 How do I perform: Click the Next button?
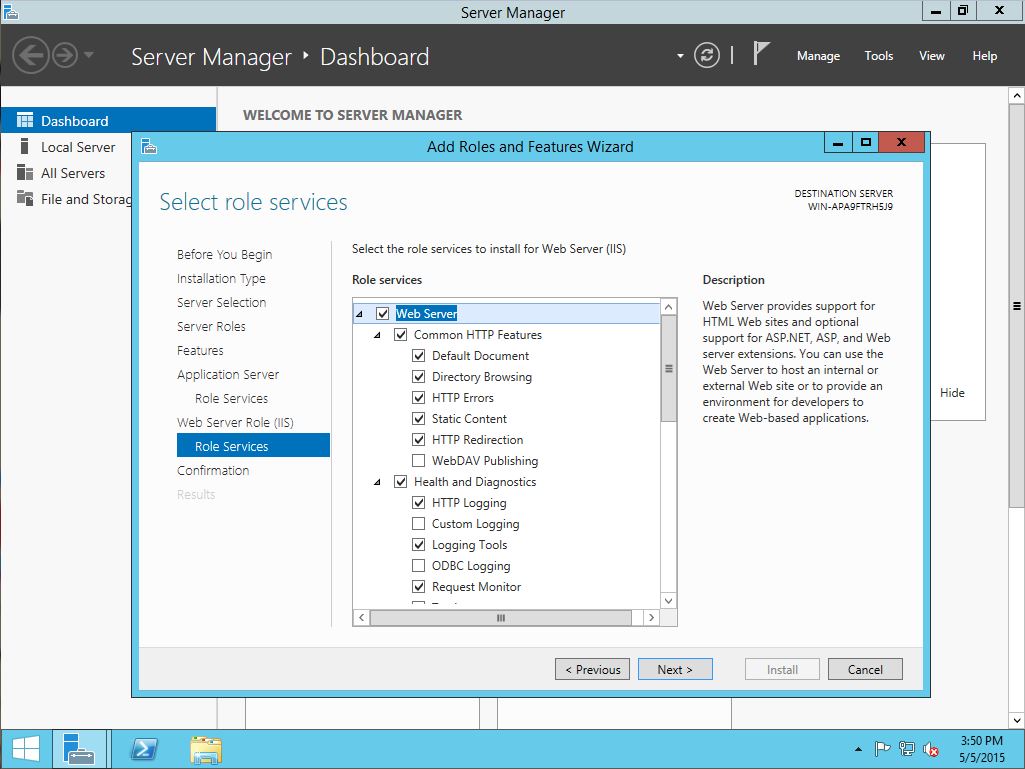(x=675, y=669)
